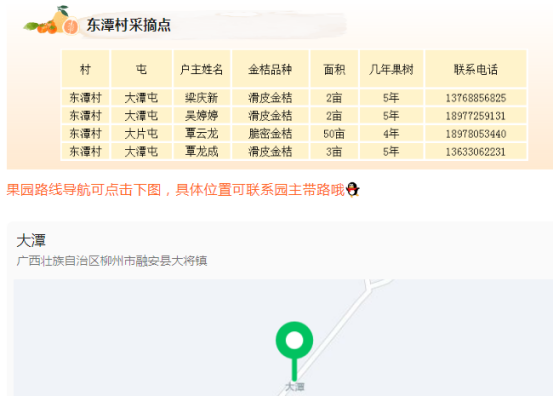Click phone number 13768856825
This screenshot has width=554, height=396.
[476, 98]
